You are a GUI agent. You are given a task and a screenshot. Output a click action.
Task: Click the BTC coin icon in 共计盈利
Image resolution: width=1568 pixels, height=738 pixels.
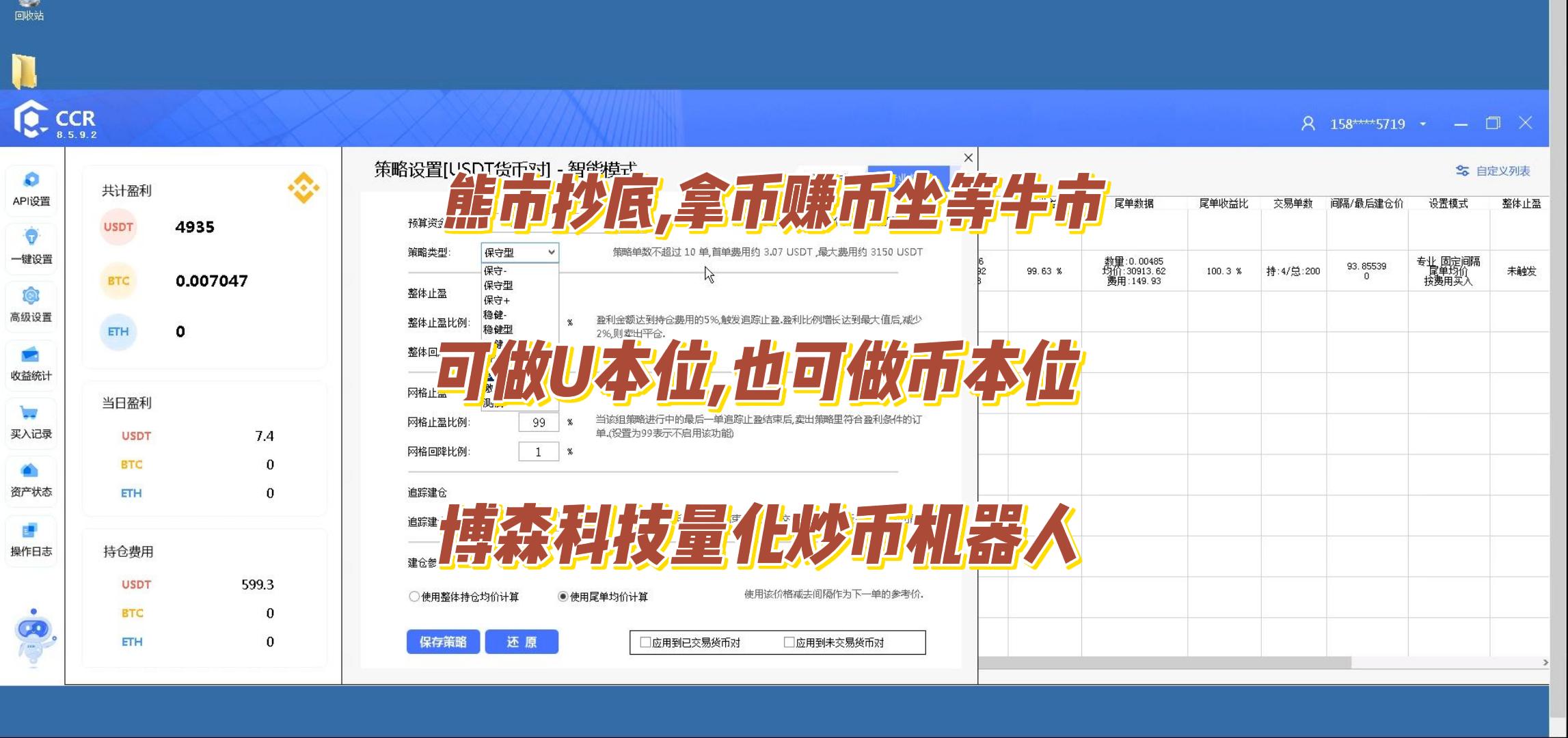click(x=118, y=281)
